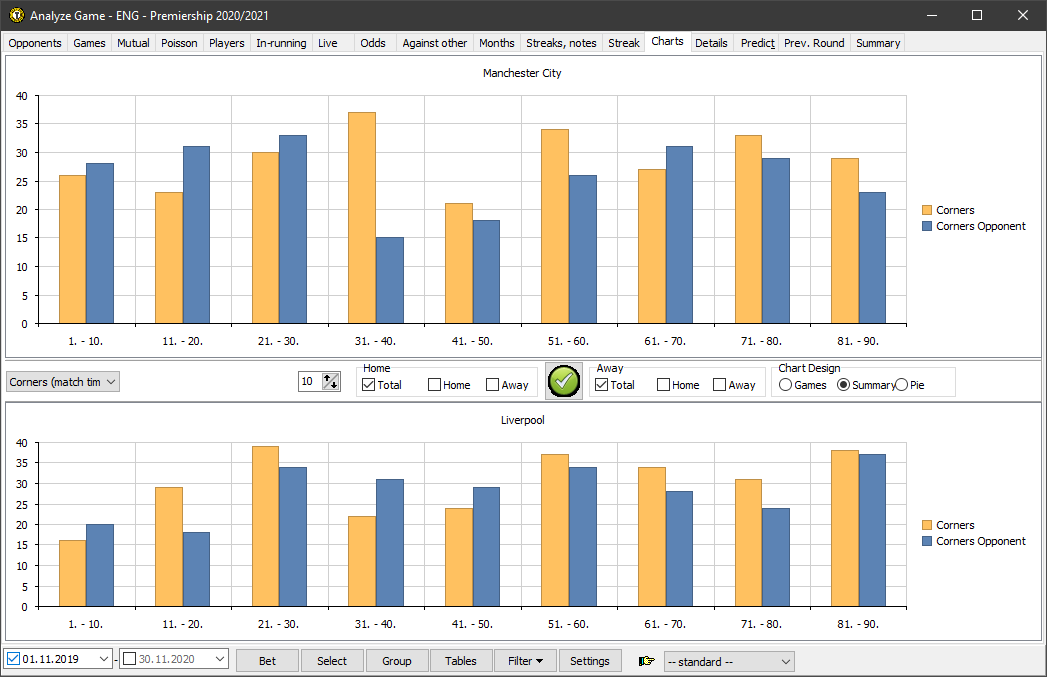Click the games count spinner arrows

331,381
